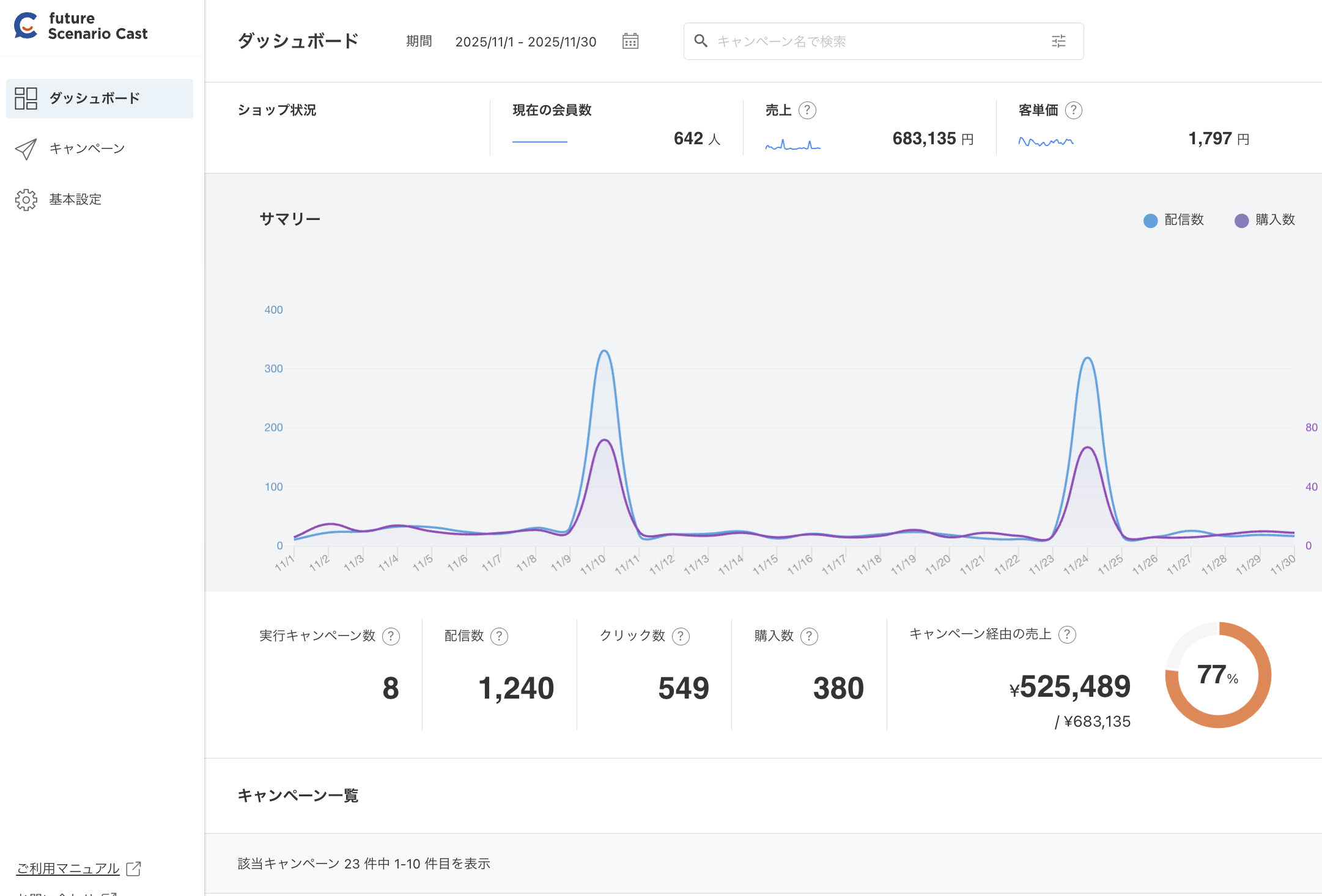
Task: Click the search filter sliders icon
Action: click(1058, 41)
